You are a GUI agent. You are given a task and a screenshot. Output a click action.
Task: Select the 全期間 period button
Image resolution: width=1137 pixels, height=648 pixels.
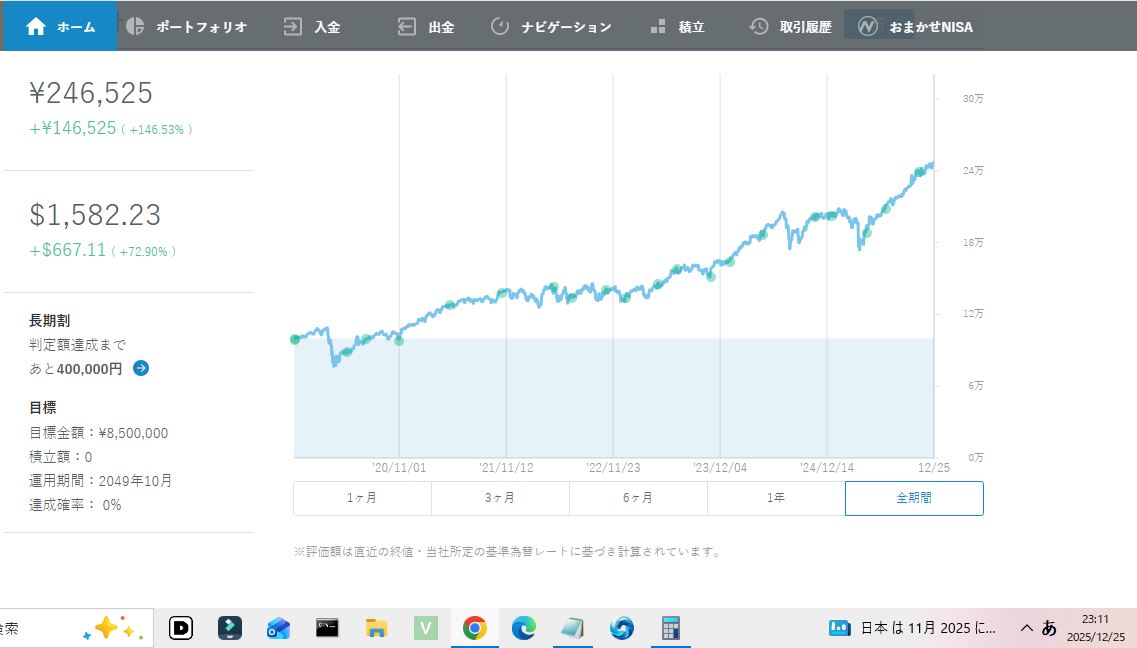[914, 498]
